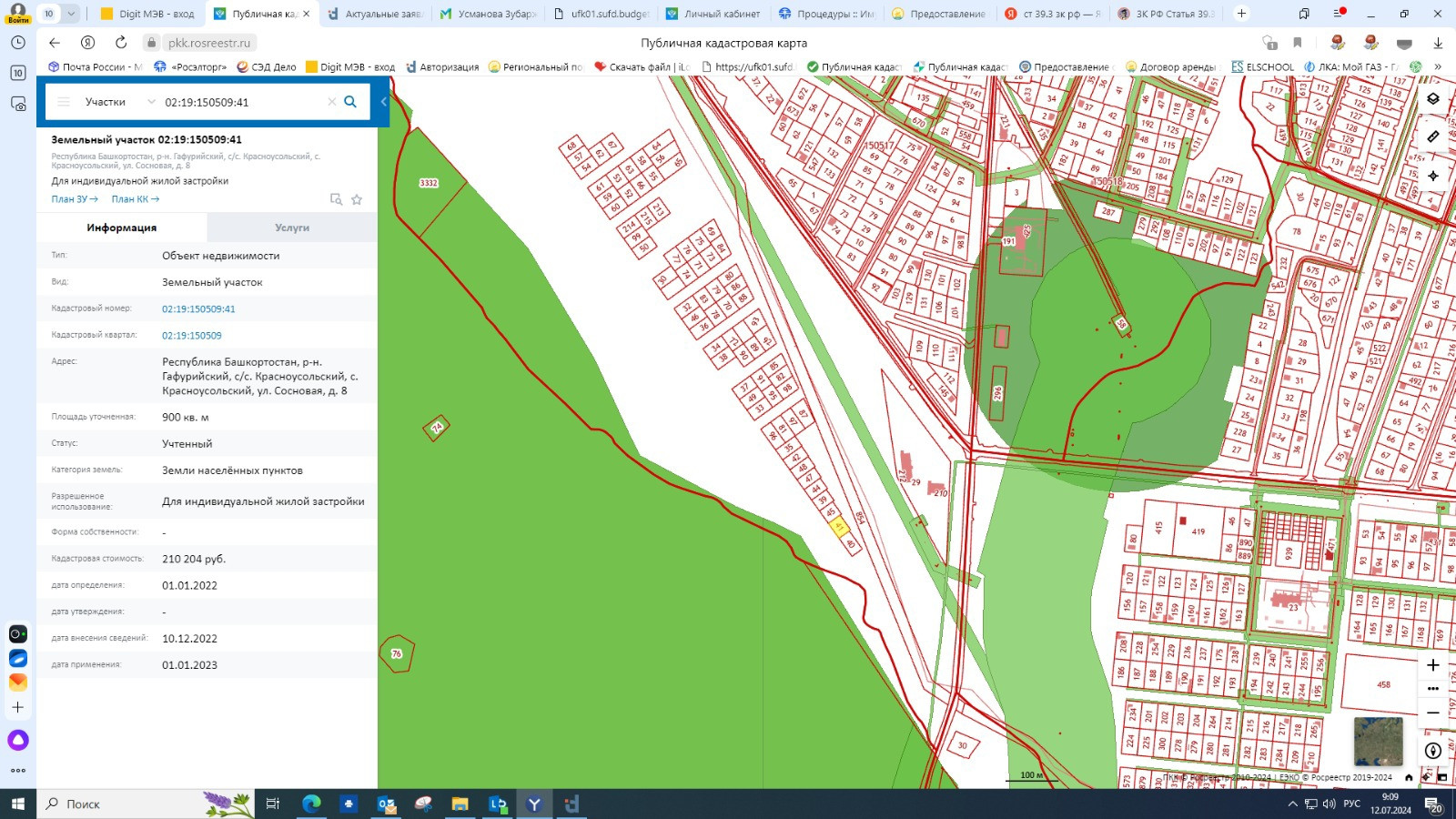Screen dimensions: 1456x819
Task: Open the map layers panel
Action: pyautogui.click(x=1433, y=99)
